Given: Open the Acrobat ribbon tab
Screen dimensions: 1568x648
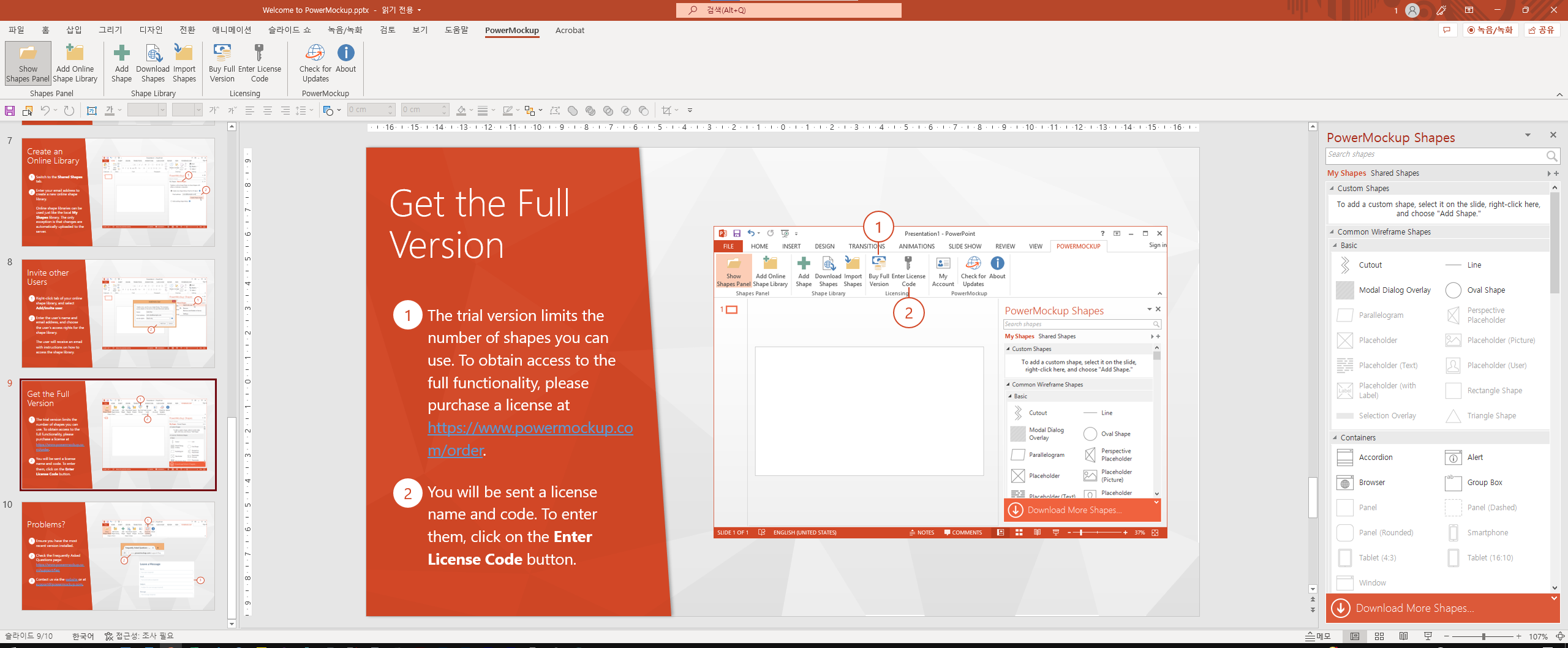Looking at the screenshot, I should 570,30.
